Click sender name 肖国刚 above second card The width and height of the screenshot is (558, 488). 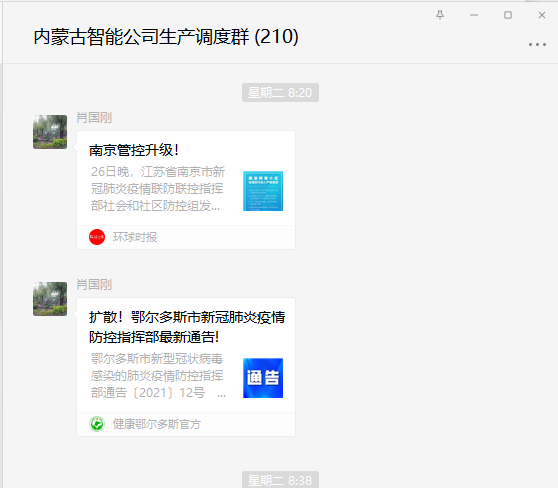tap(94, 284)
